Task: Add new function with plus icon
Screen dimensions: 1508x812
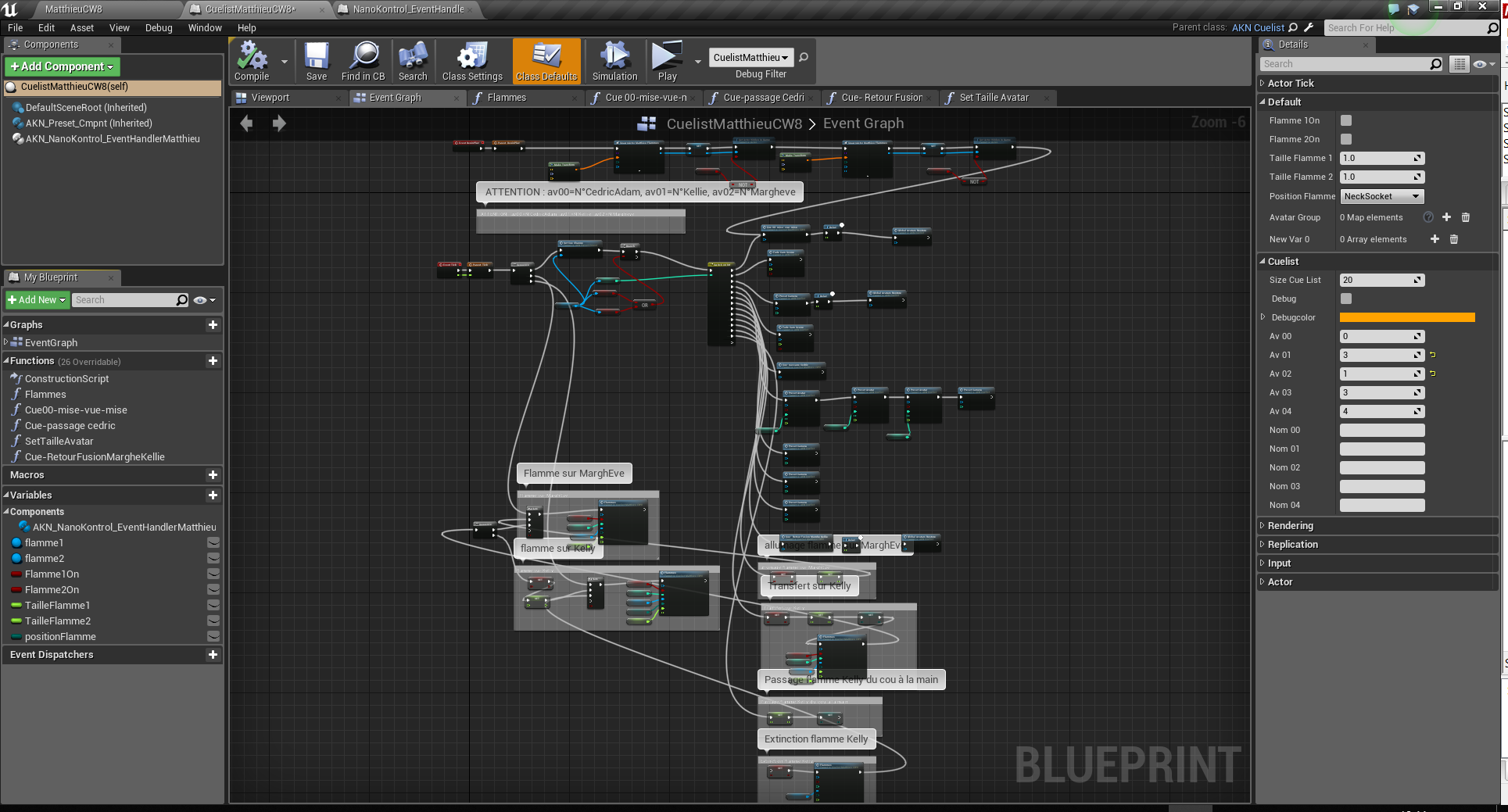Action: [x=213, y=360]
